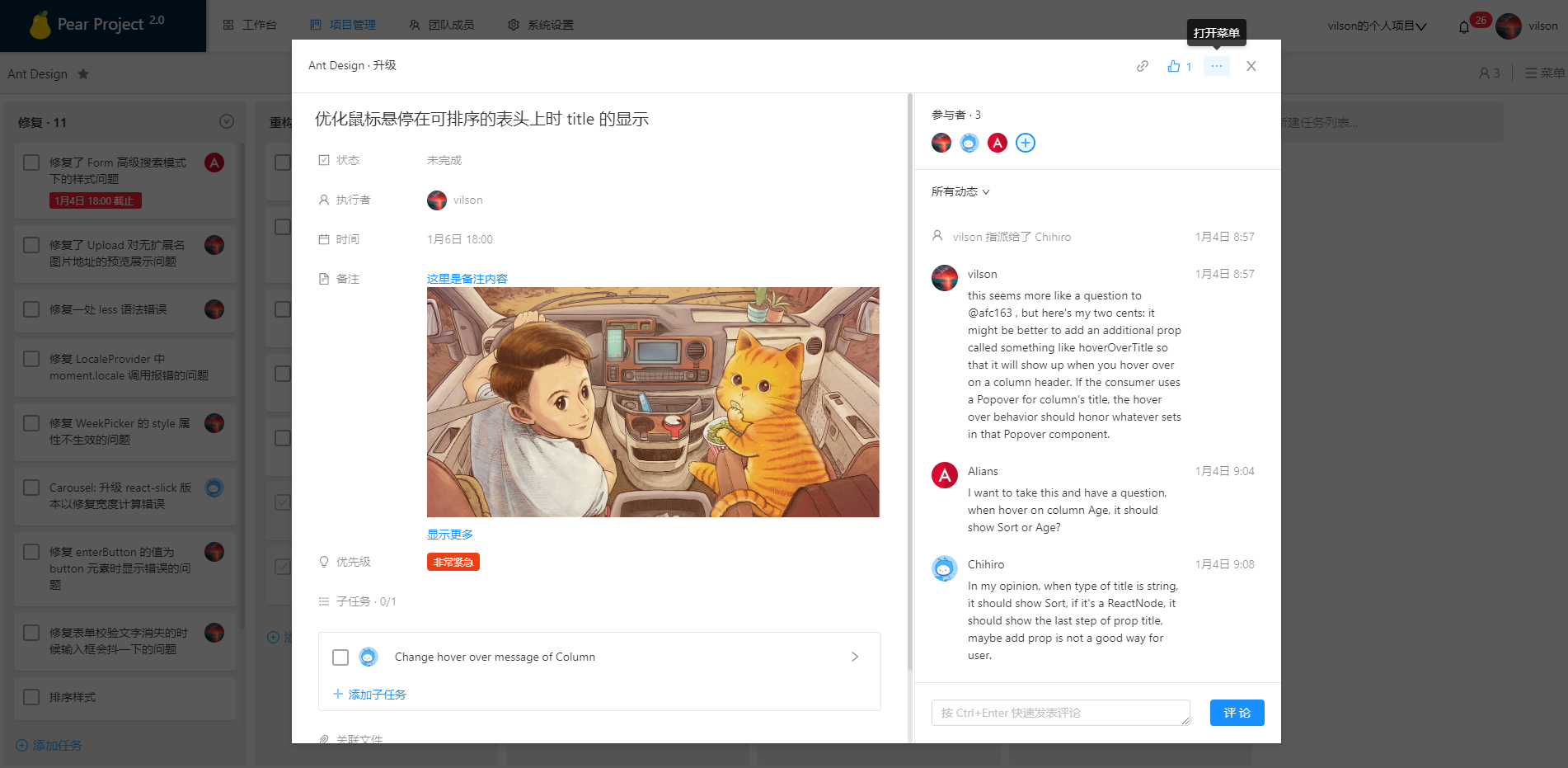Click avatar on WeekPicker task card
1568x768 pixels.
(214, 423)
